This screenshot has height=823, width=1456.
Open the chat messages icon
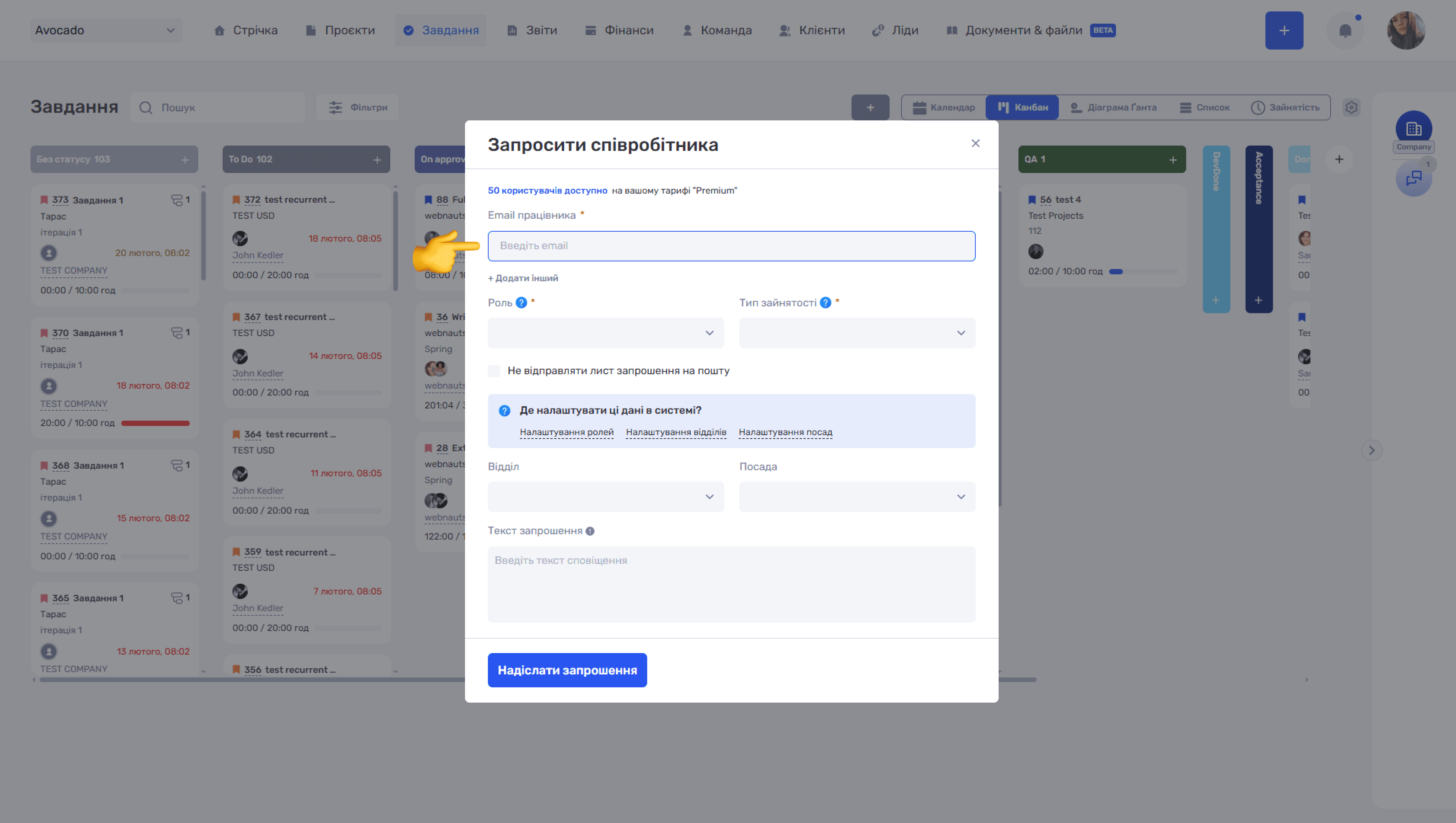[x=1414, y=179]
